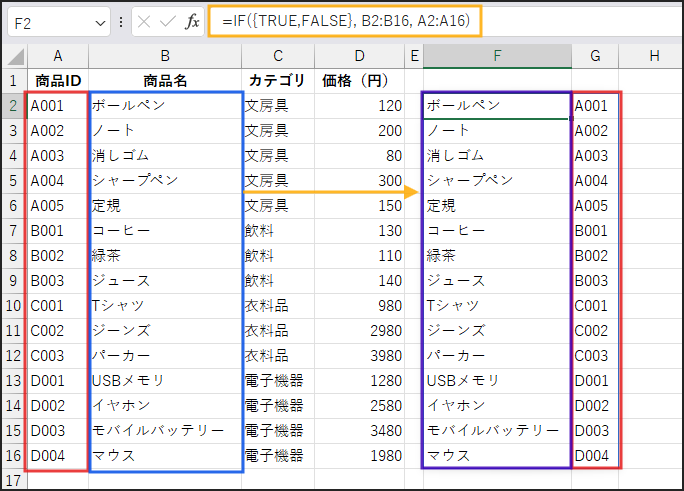Select cell G6 with A005

(x=595, y=206)
